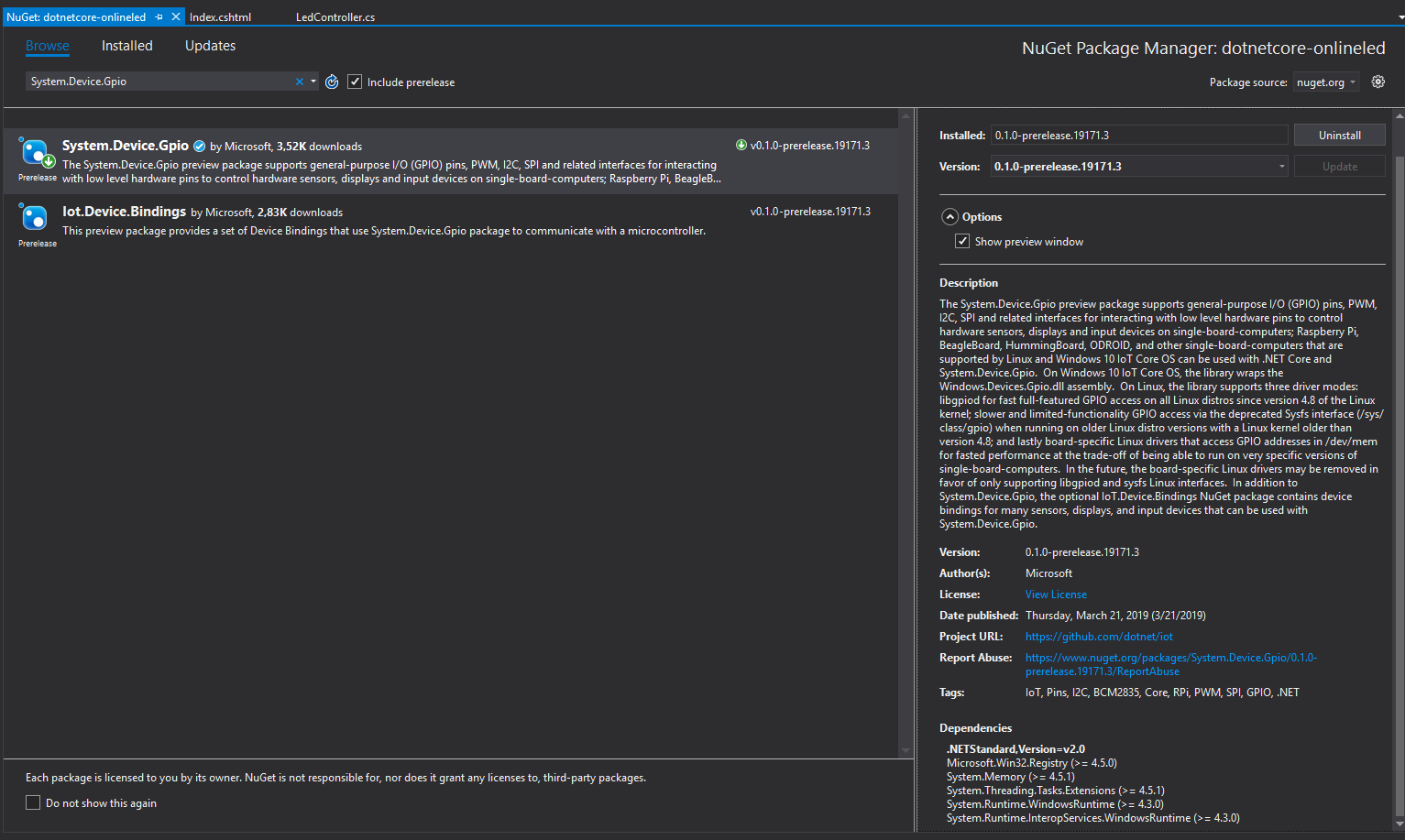This screenshot has height=840, width=1405.
Task: Click the Prerelease label under System.Device.Gpio icon
Action: point(38,178)
